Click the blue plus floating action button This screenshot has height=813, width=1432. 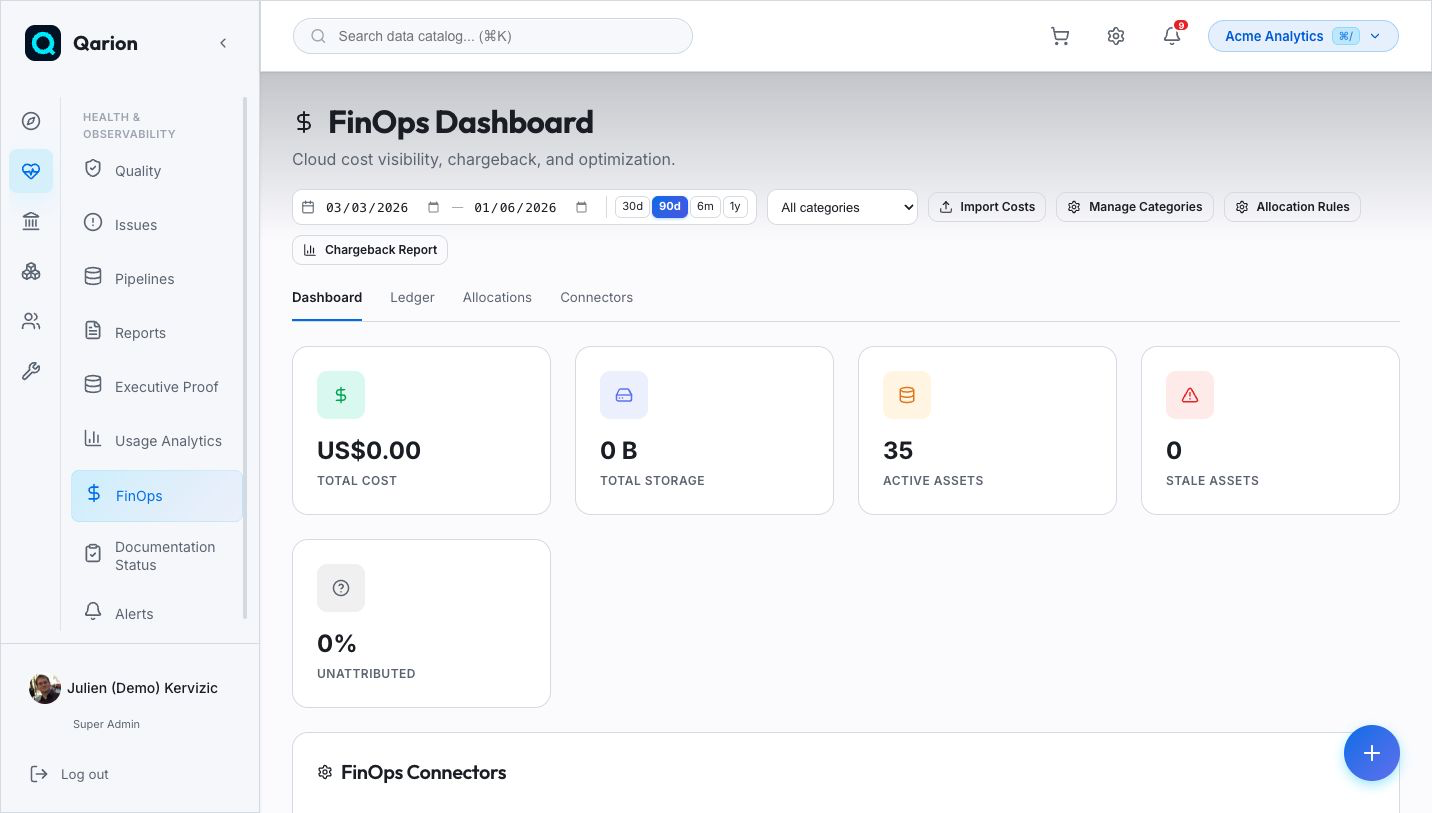[1372, 753]
